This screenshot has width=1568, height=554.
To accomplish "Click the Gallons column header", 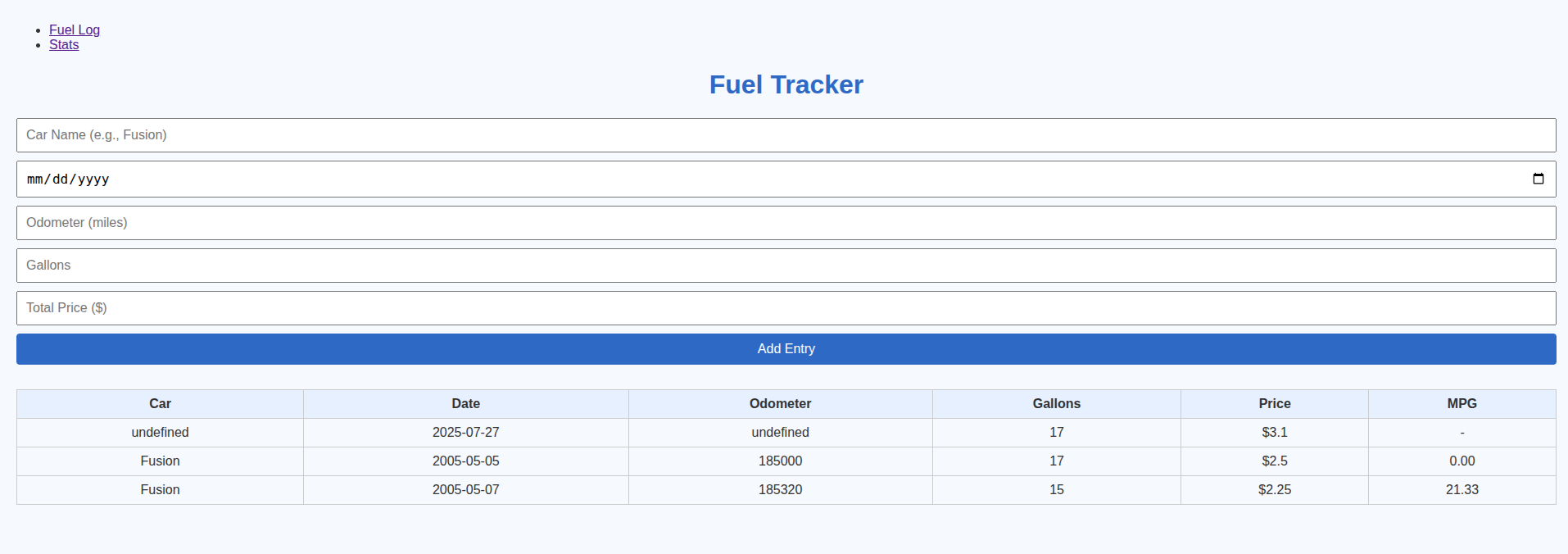I will [1057, 404].
